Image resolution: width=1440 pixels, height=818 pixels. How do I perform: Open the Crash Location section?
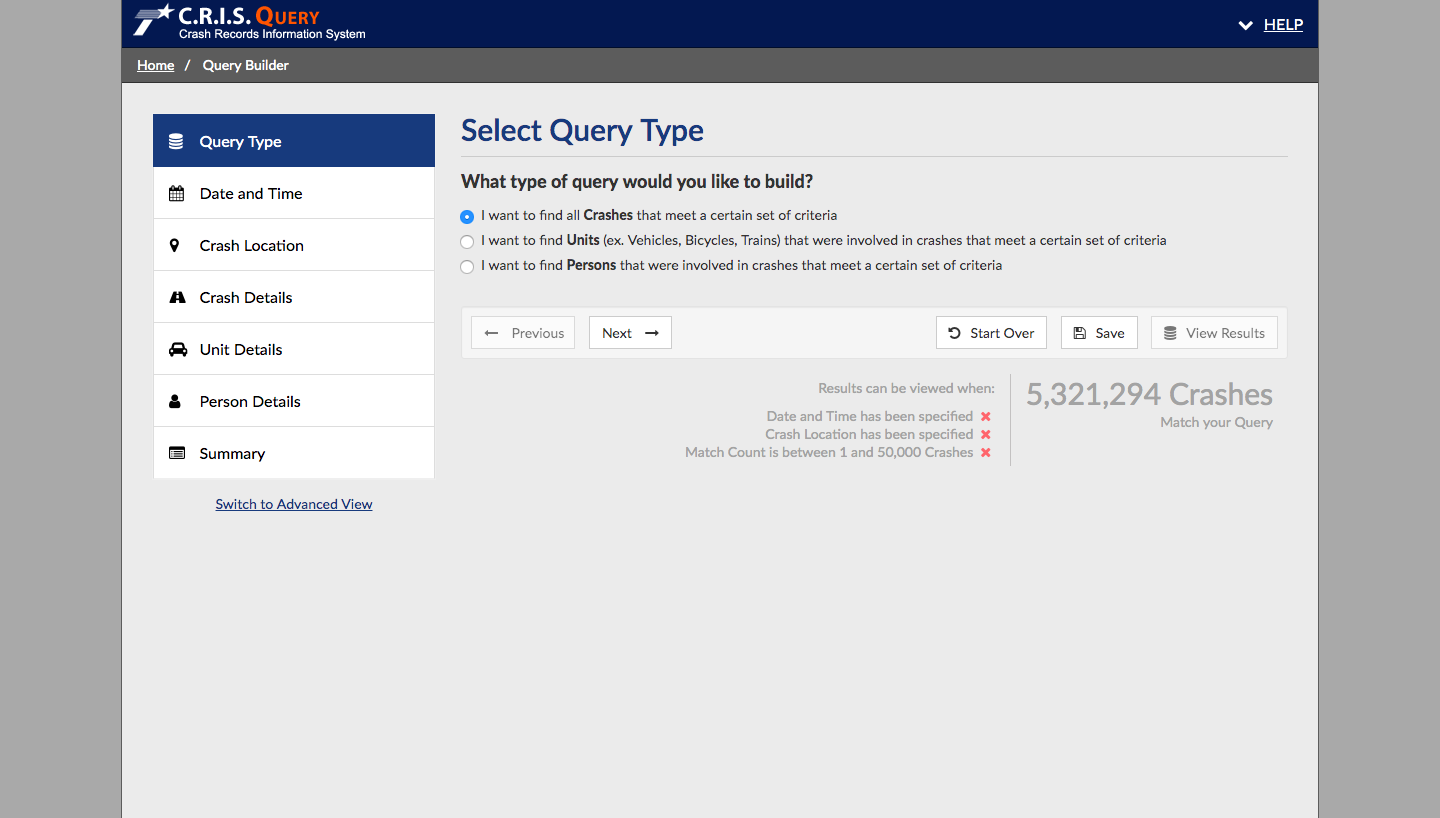252,244
